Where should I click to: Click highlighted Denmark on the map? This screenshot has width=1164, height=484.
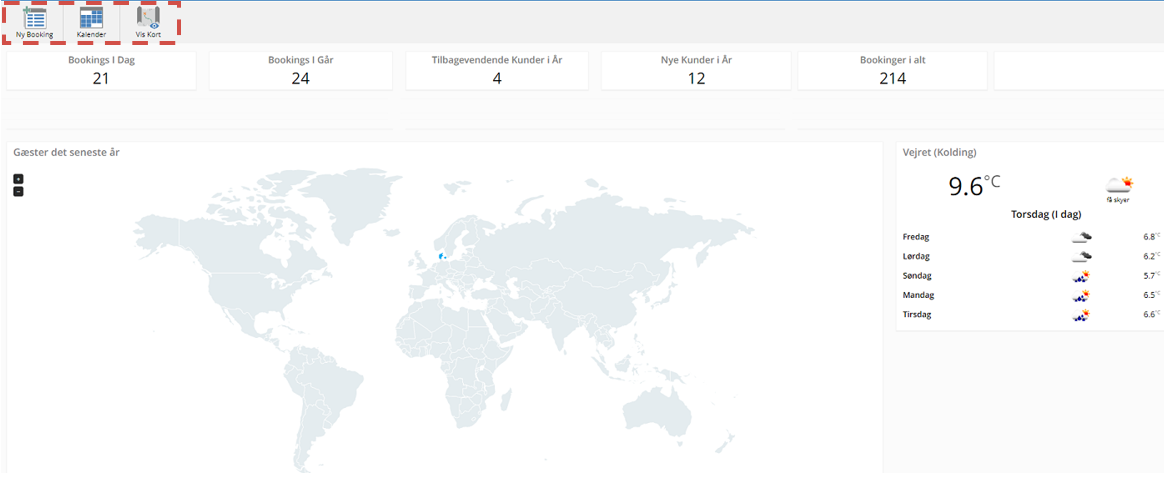click(441, 256)
